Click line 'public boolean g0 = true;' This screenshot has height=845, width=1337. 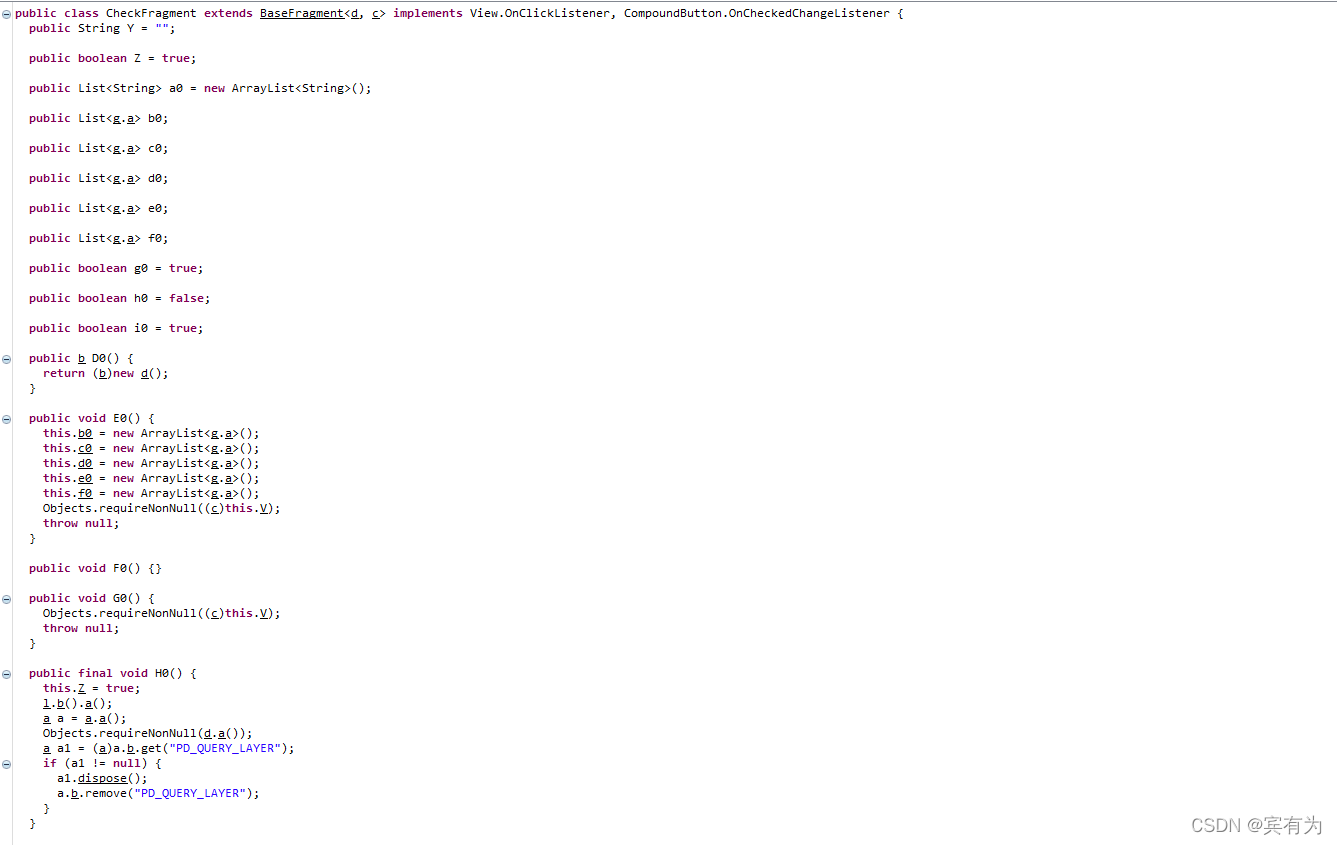[x=116, y=268]
